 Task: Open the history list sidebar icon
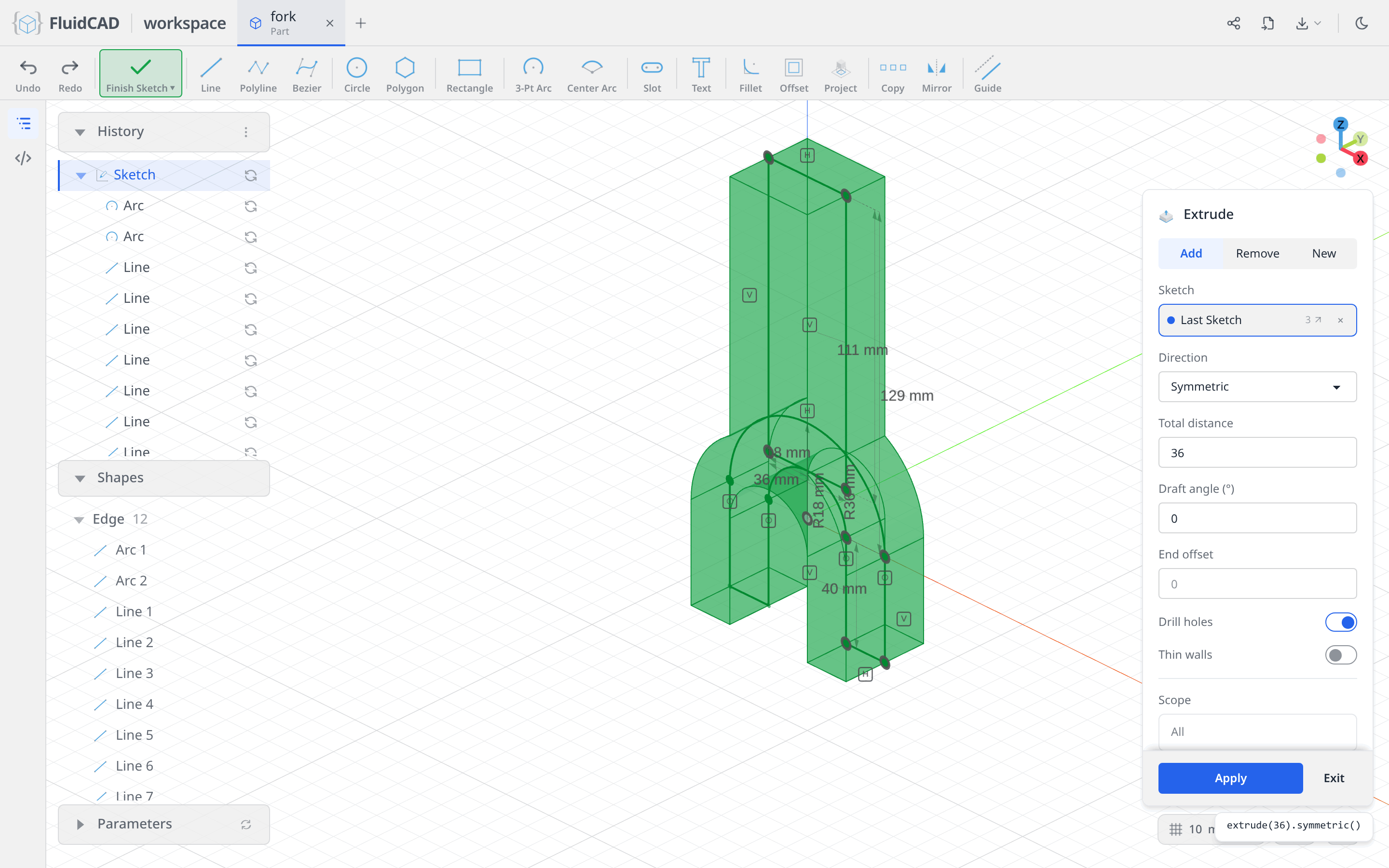point(24,123)
